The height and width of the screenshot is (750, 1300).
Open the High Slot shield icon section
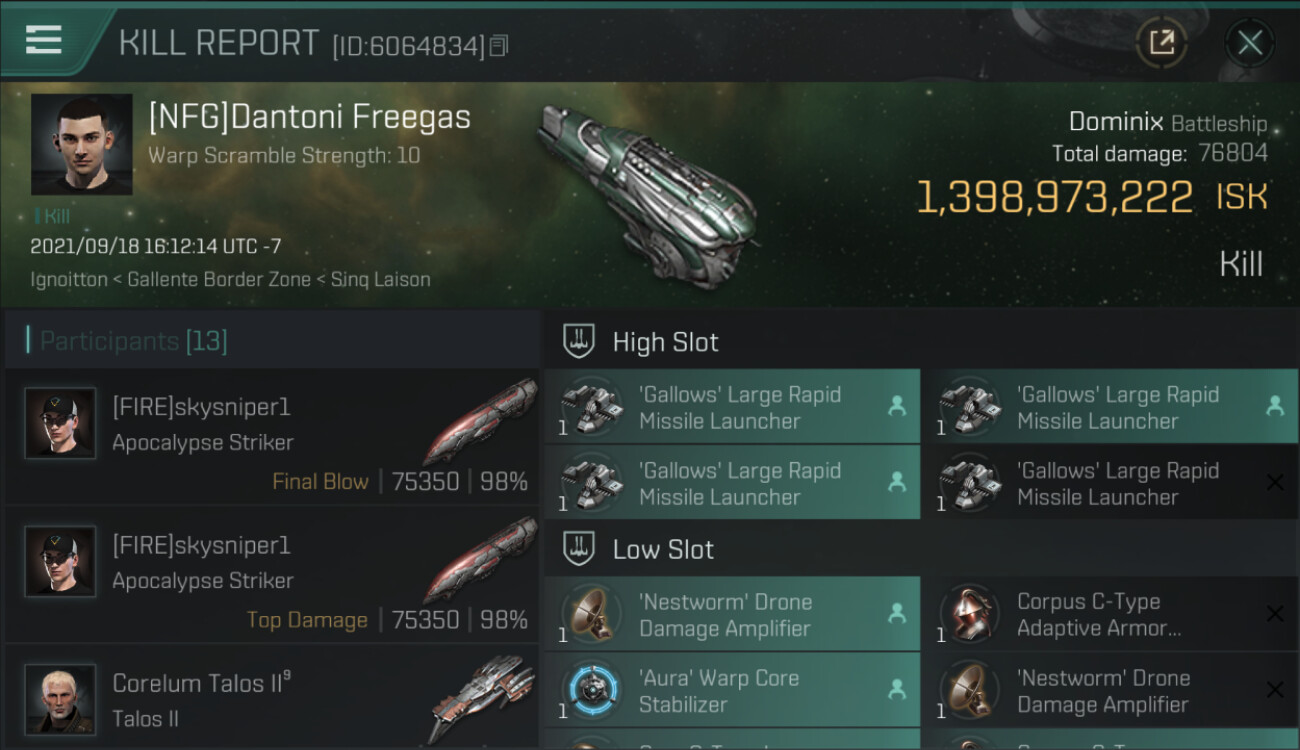pyautogui.click(x=580, y=342)
